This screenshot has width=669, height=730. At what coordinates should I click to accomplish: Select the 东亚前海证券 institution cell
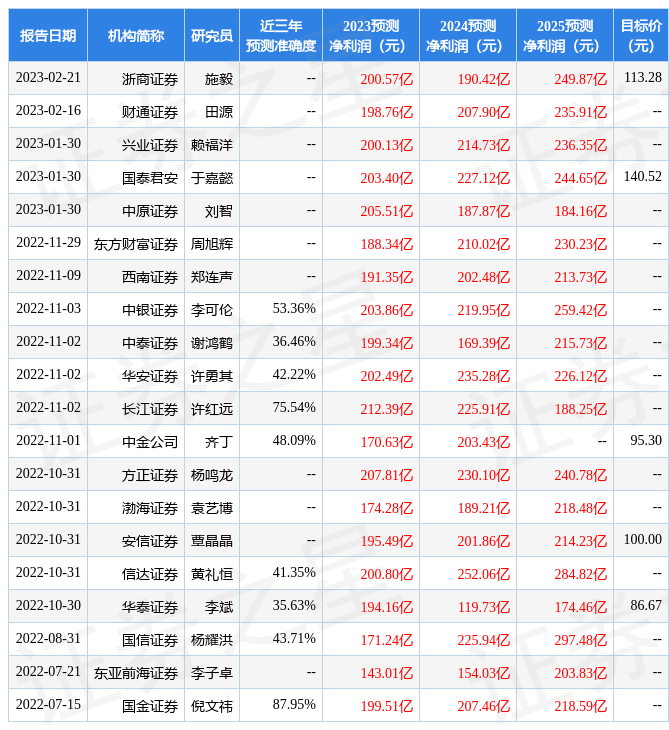[x=136, y=674]
